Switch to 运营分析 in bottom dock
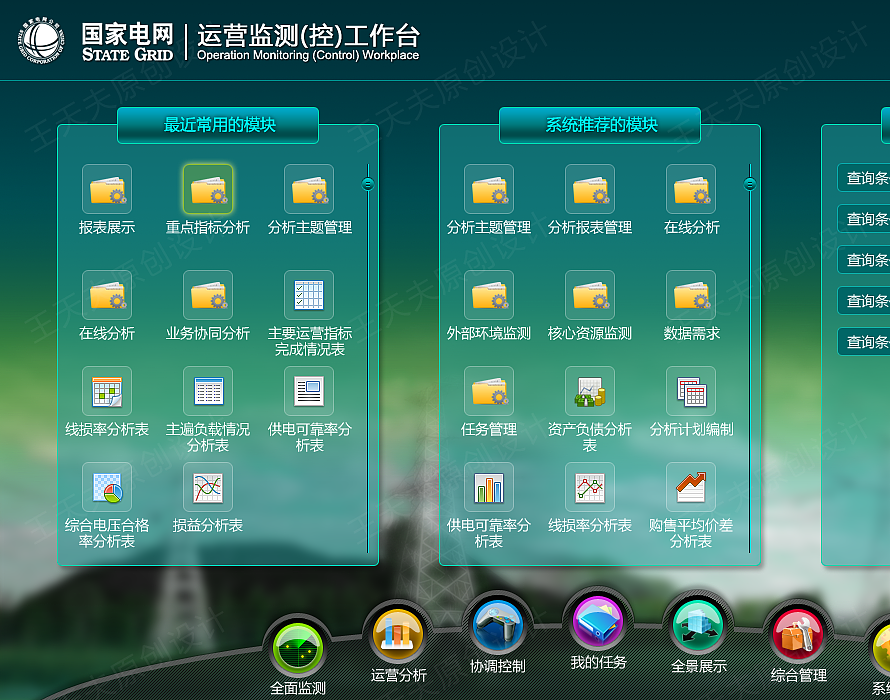The image size is (890, 700). (398, 635)
